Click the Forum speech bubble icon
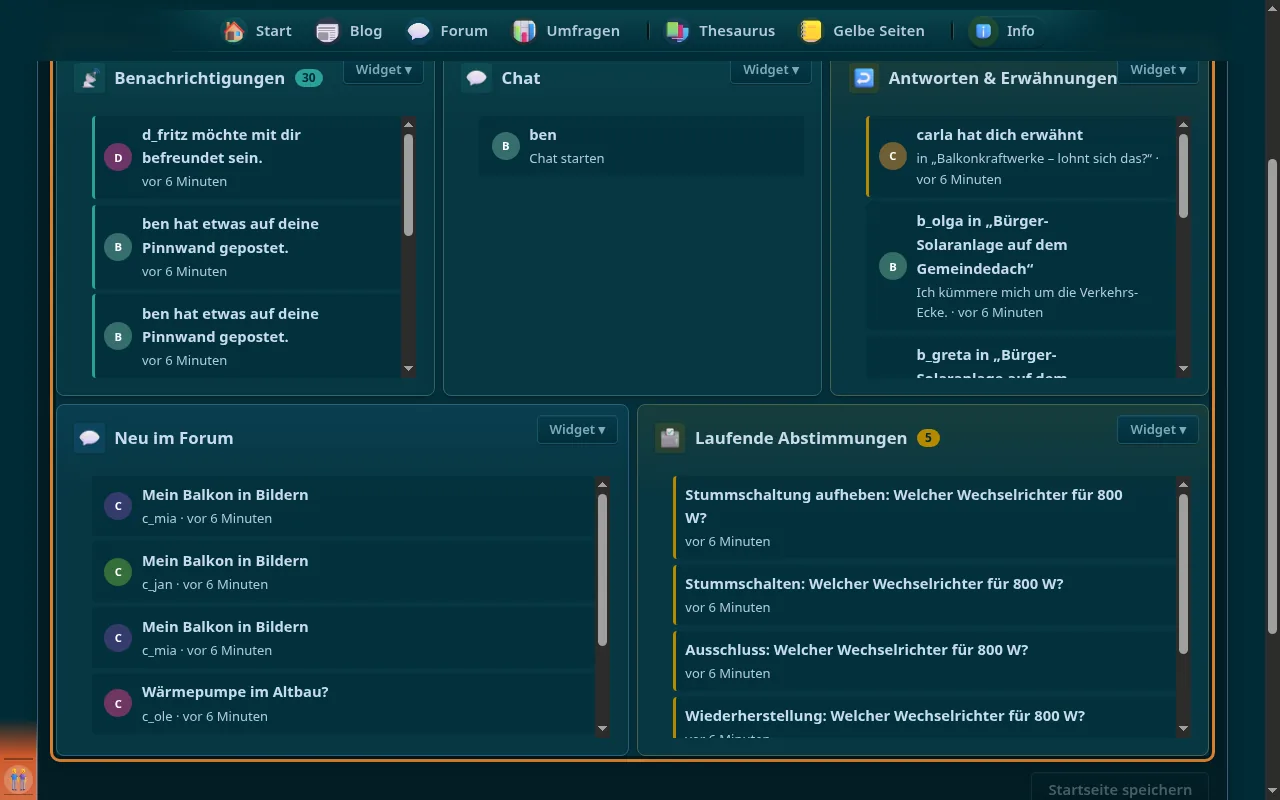 [419, 31]
